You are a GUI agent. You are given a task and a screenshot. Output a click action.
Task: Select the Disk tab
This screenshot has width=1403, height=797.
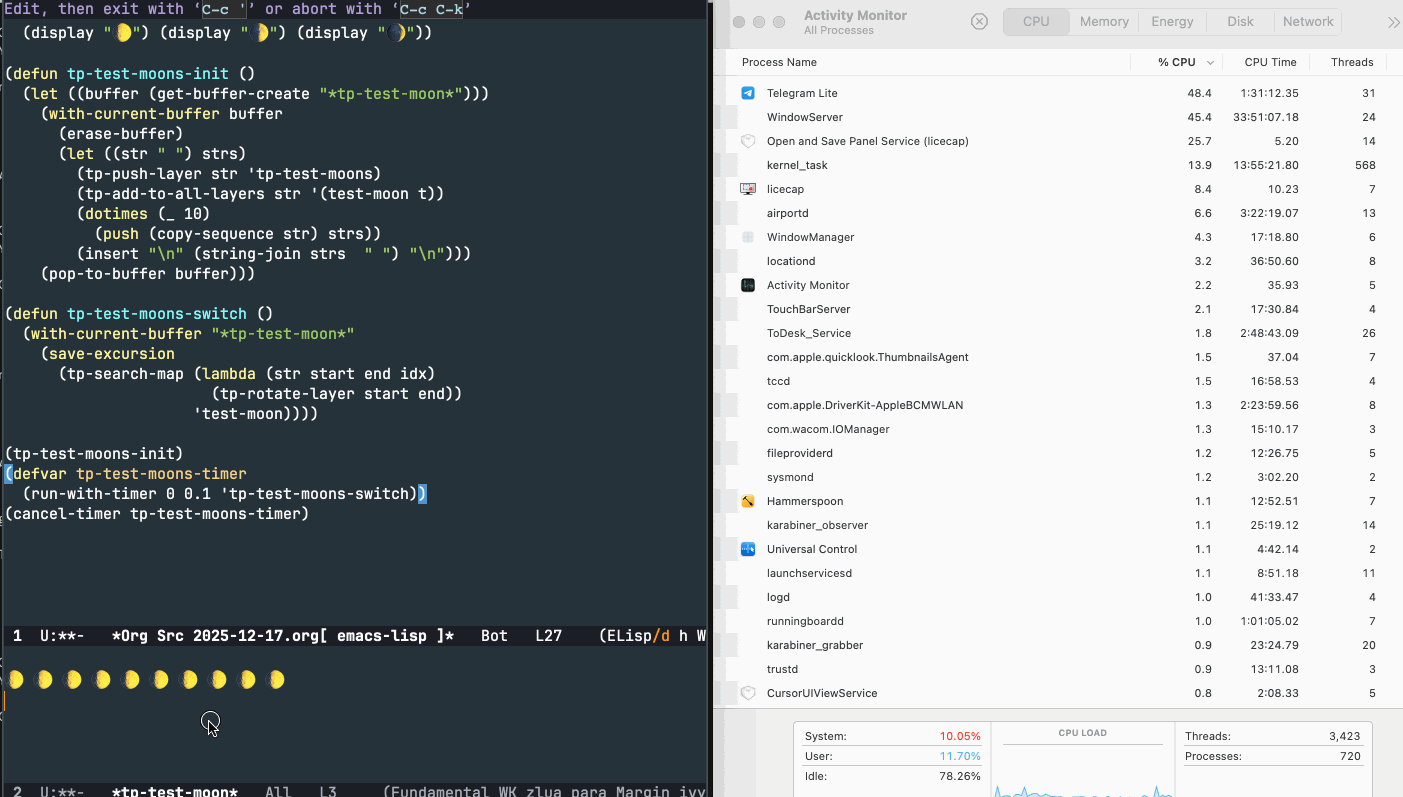click(1240, 22)
